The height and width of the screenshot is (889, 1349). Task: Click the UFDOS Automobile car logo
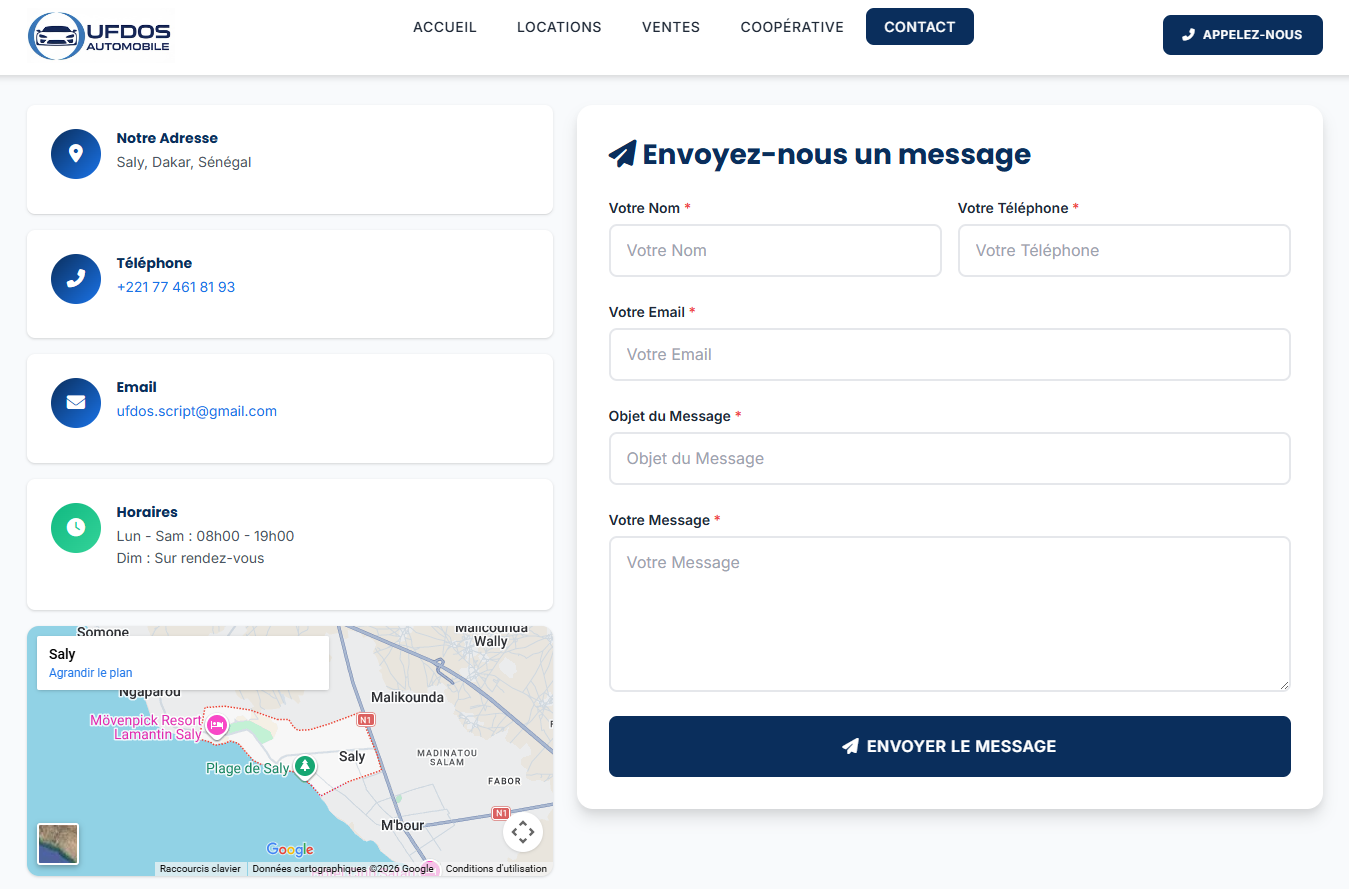(58, 36)
